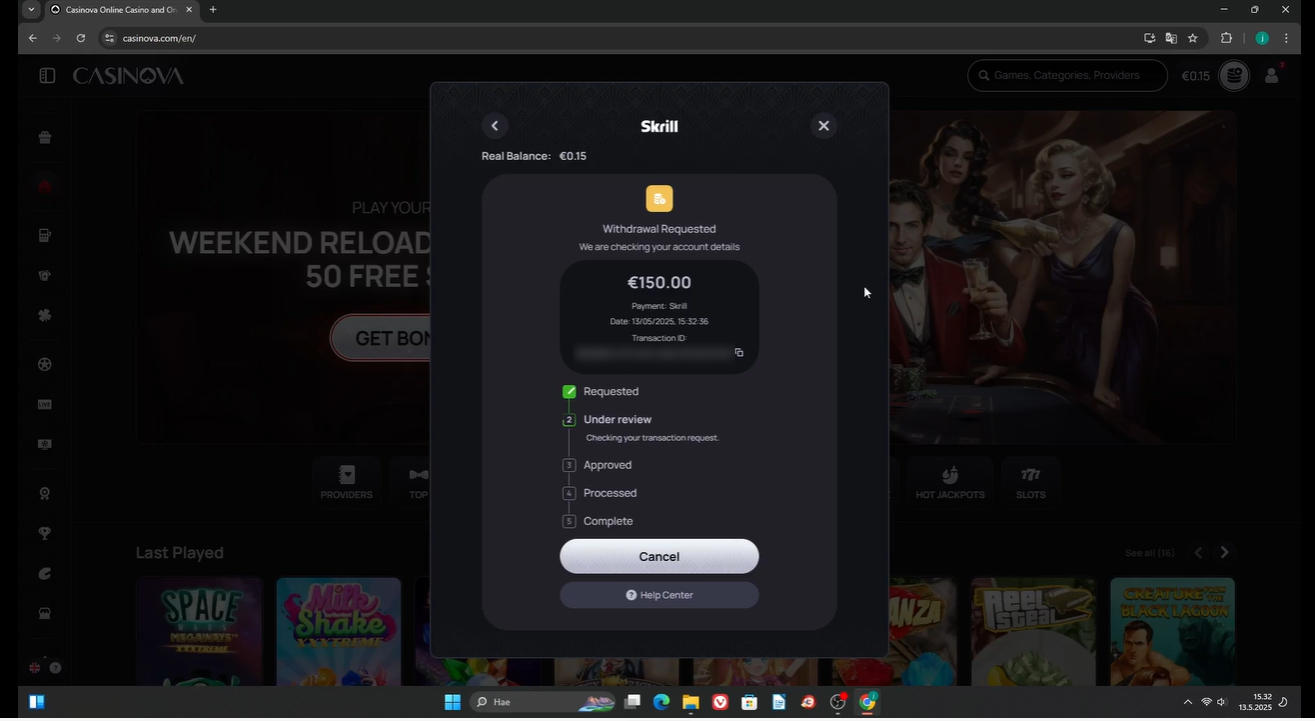Viewport: 1315px width, 721px height.
Task: Bookmark this page with star icon
Action: pos(1193,38)
